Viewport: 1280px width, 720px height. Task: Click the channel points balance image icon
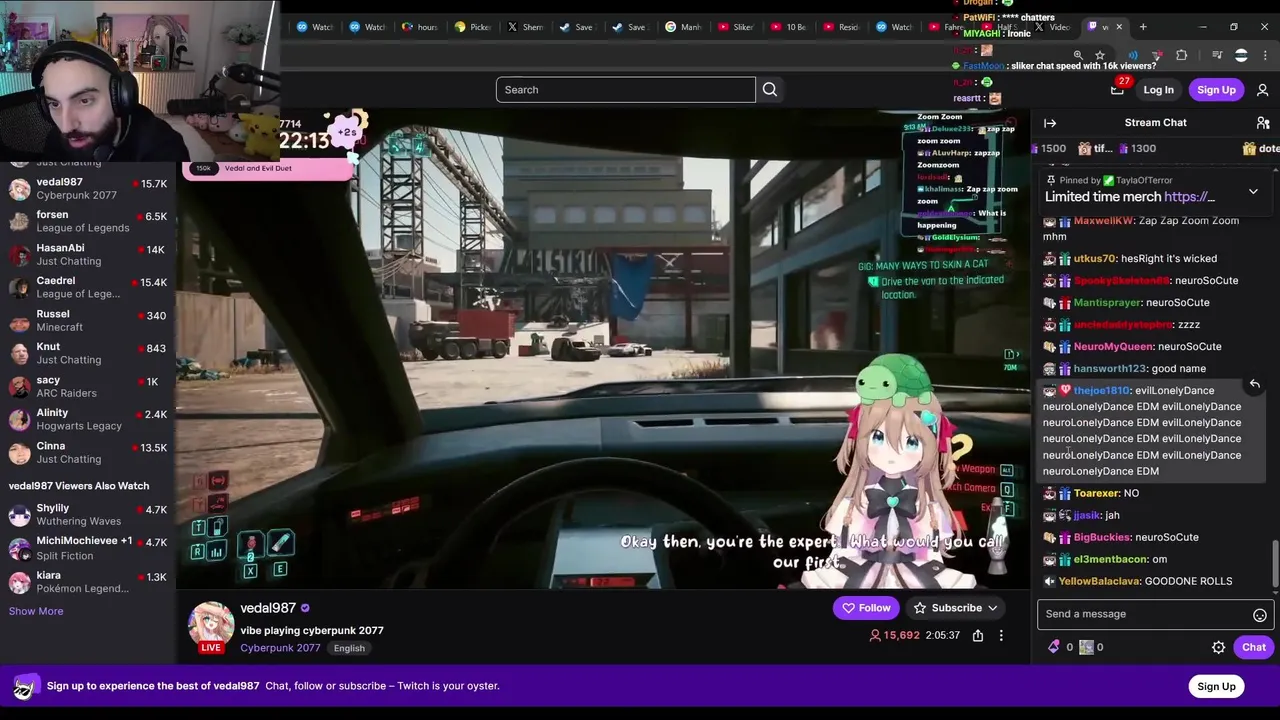point(1086,647)
